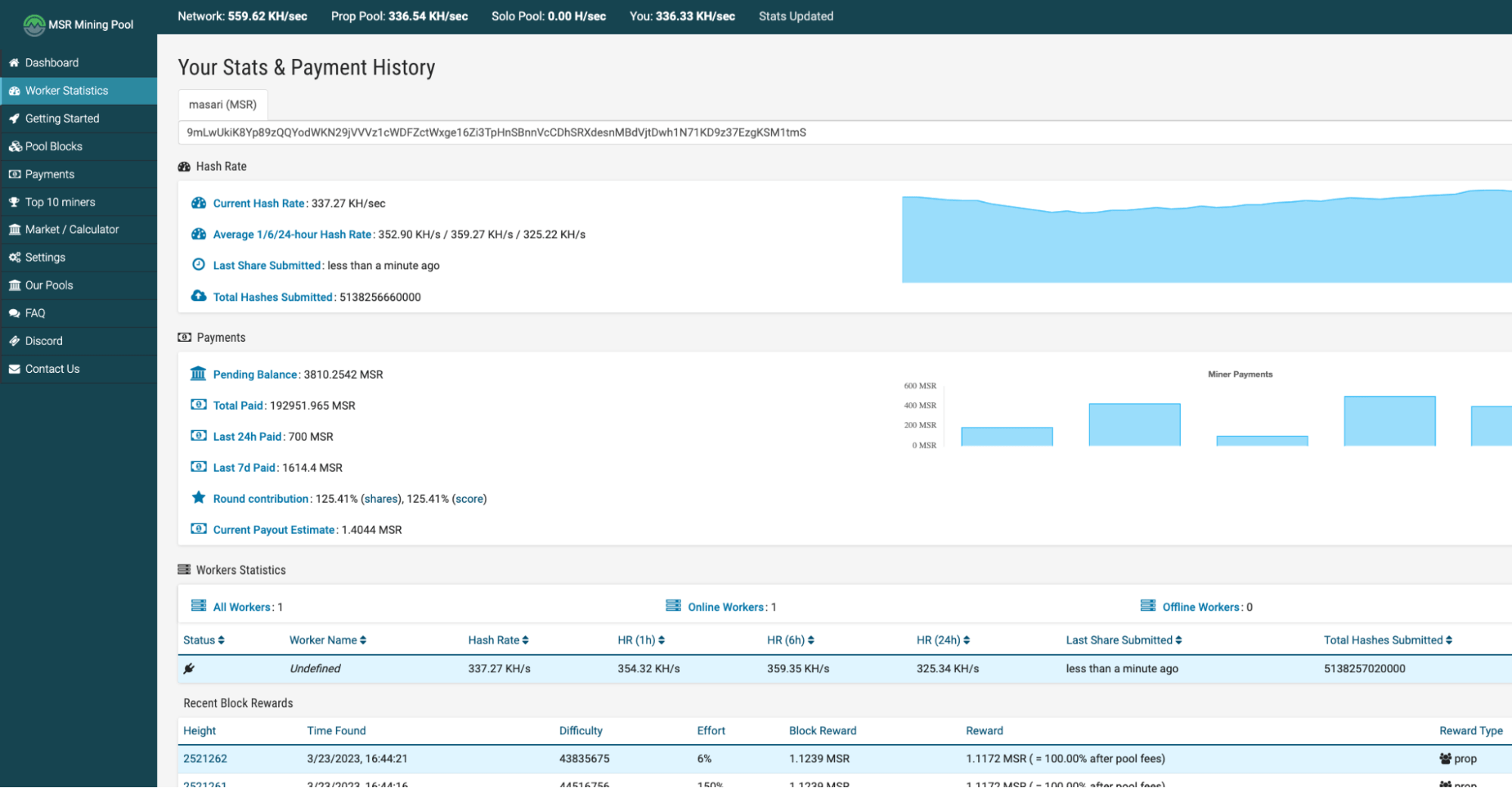
Task: Click the MSR Mining Pool logo
Action: click(x=34, y=24)
